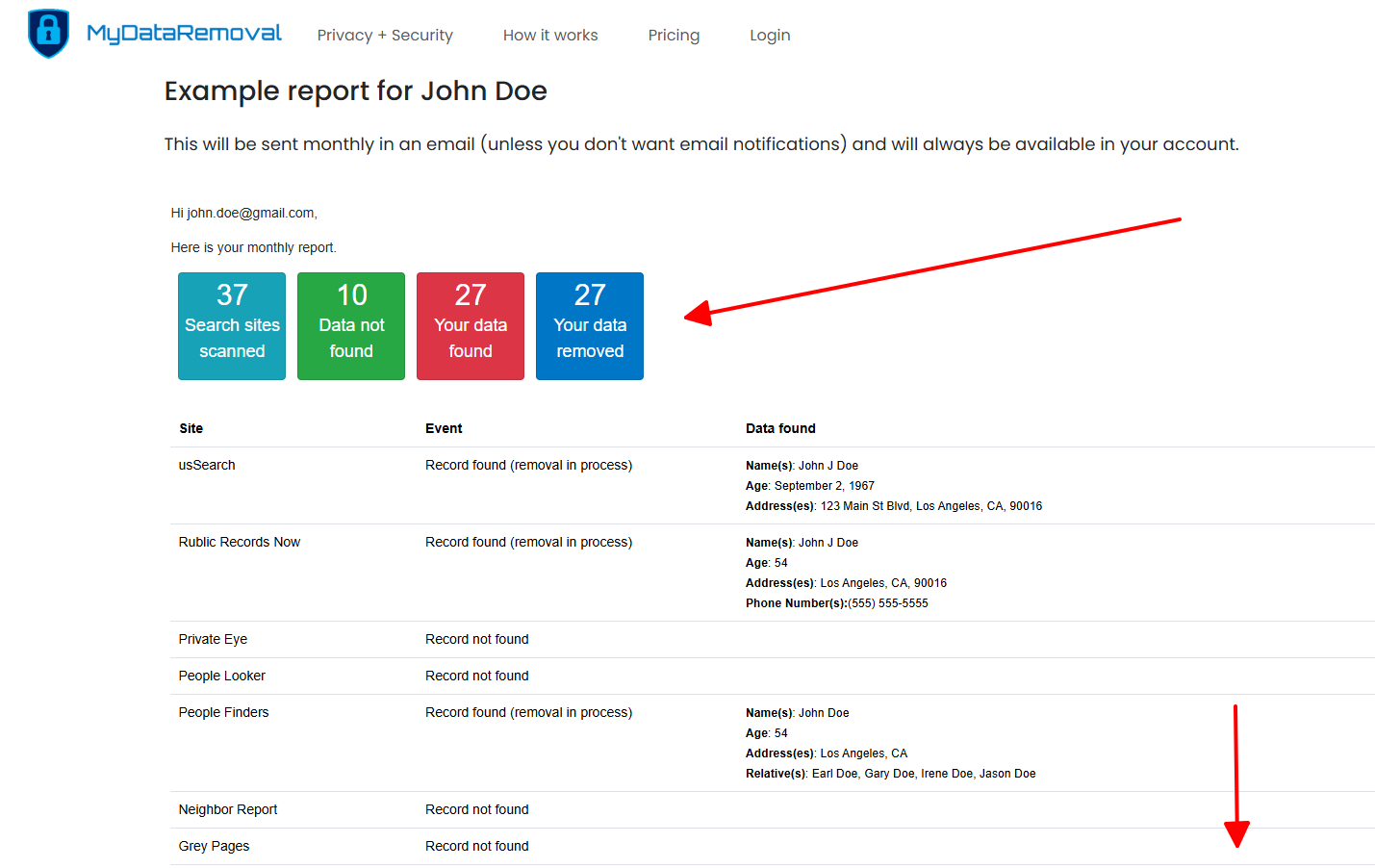The height and width of the screenshot is (868, 1375).
Task: Open the Privacy + Security menu item
Action: coord(385,36)
